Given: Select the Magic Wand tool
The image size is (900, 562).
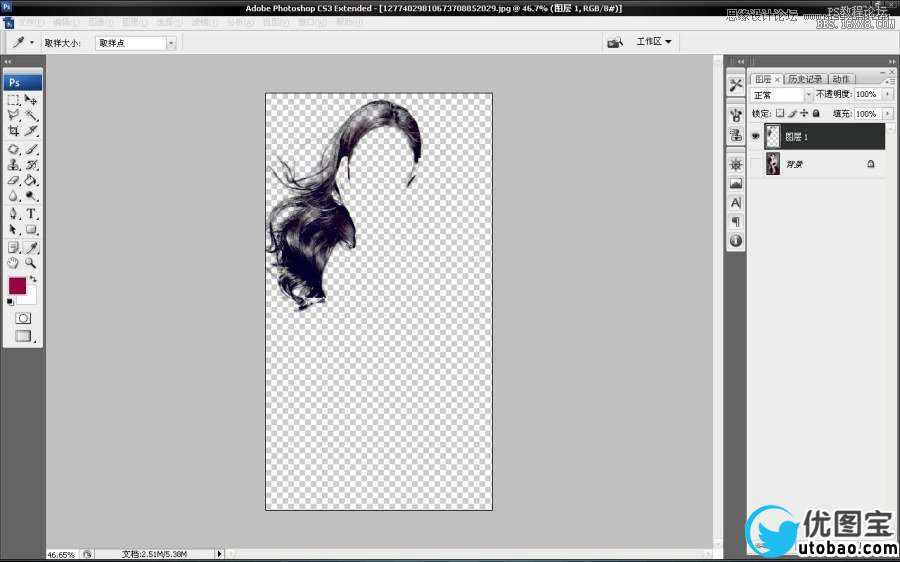Looking at the screenshot, I should coord(31,115).
